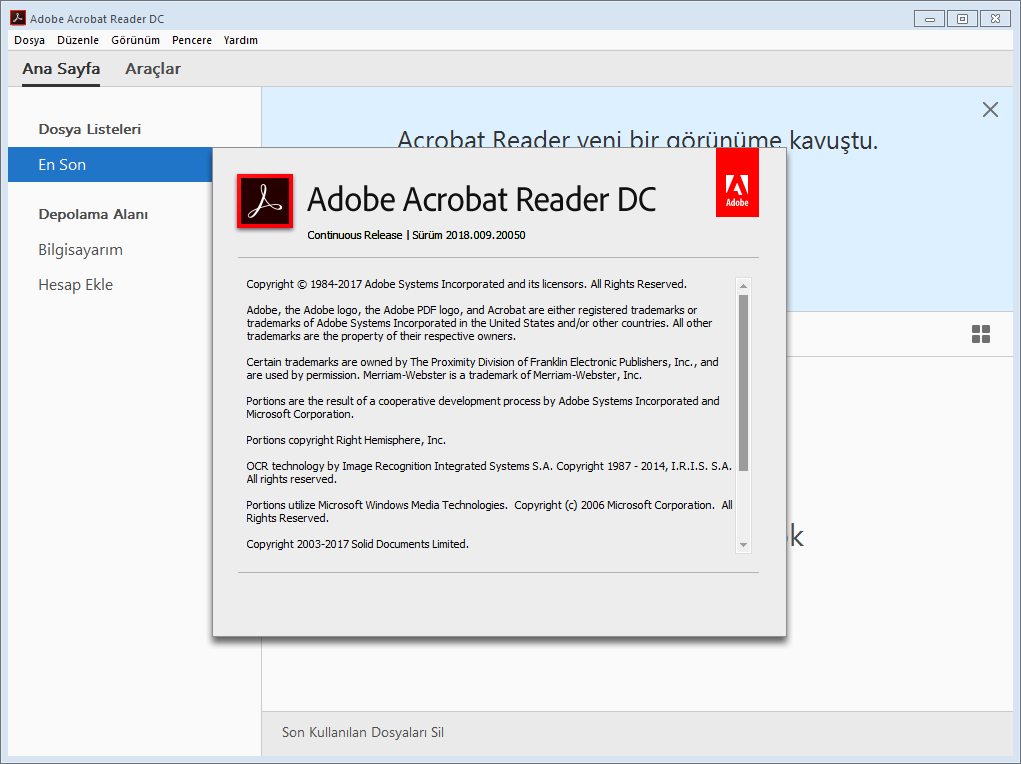The height and width of the screenshot is (764, 1021).
Task: Click Son Kullanılan Dosyaları Sil
Action: click(363, 732)
